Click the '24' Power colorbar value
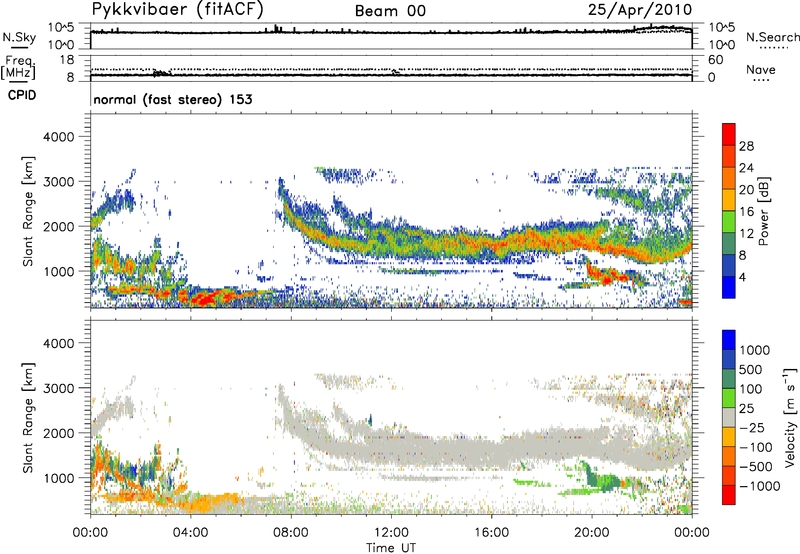The height and width of the screenshot is (554, 800). tap(746, 168)
